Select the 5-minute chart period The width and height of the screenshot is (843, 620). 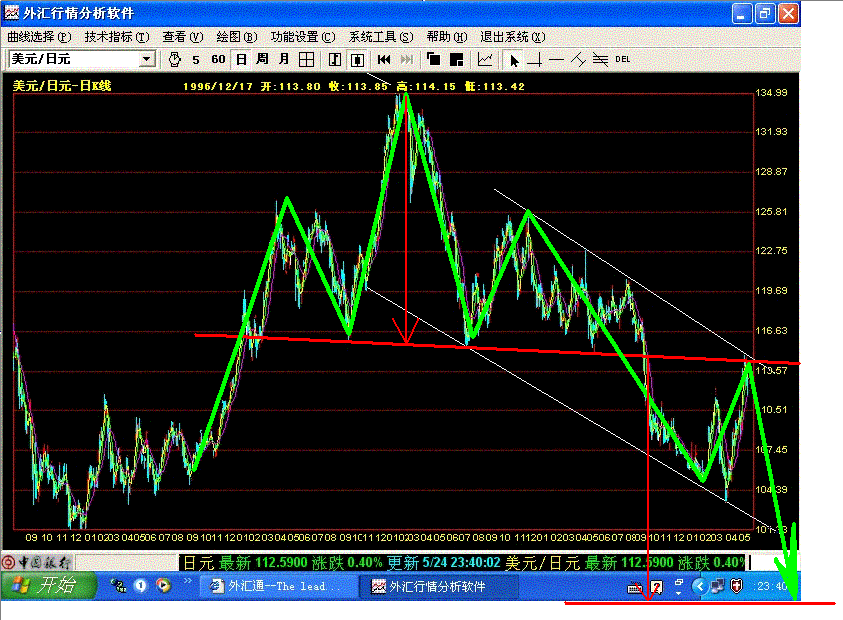coord(196,60)
